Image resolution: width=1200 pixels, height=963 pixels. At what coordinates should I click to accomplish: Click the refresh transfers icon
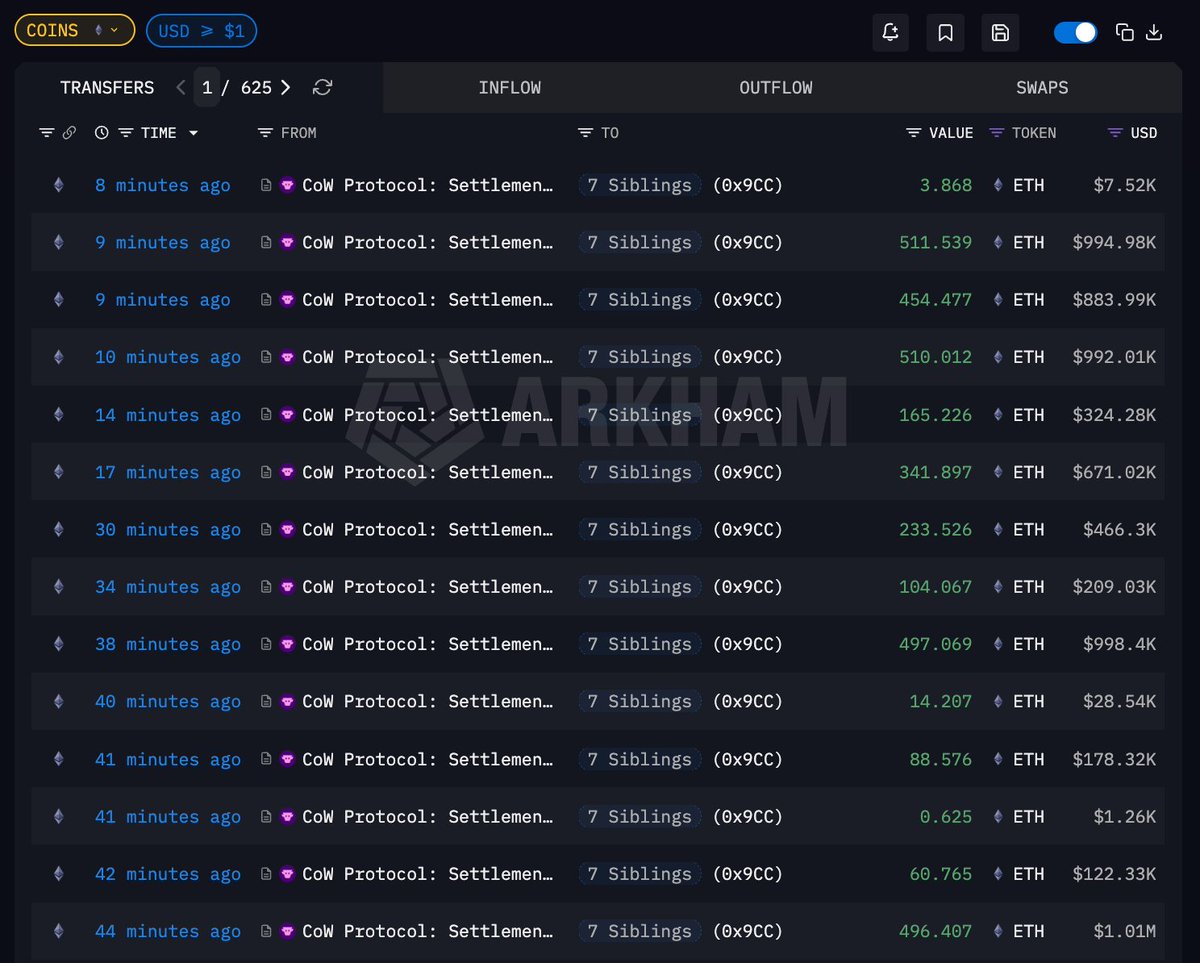click(x=322, y=88)
